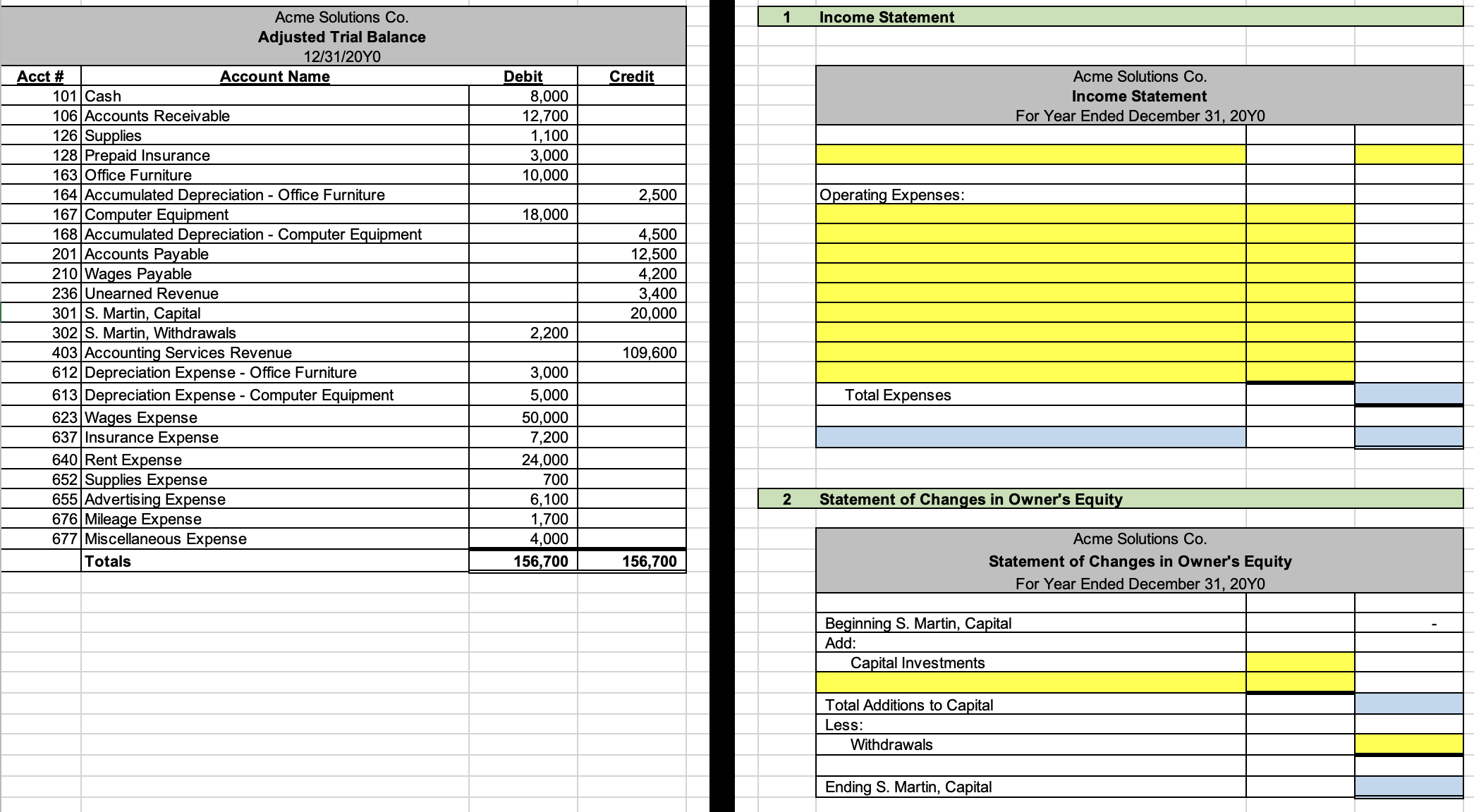Select the Wages Payable credit 4,200
The width and height of the screenshot is (1474, 812).
pos(632,273)
